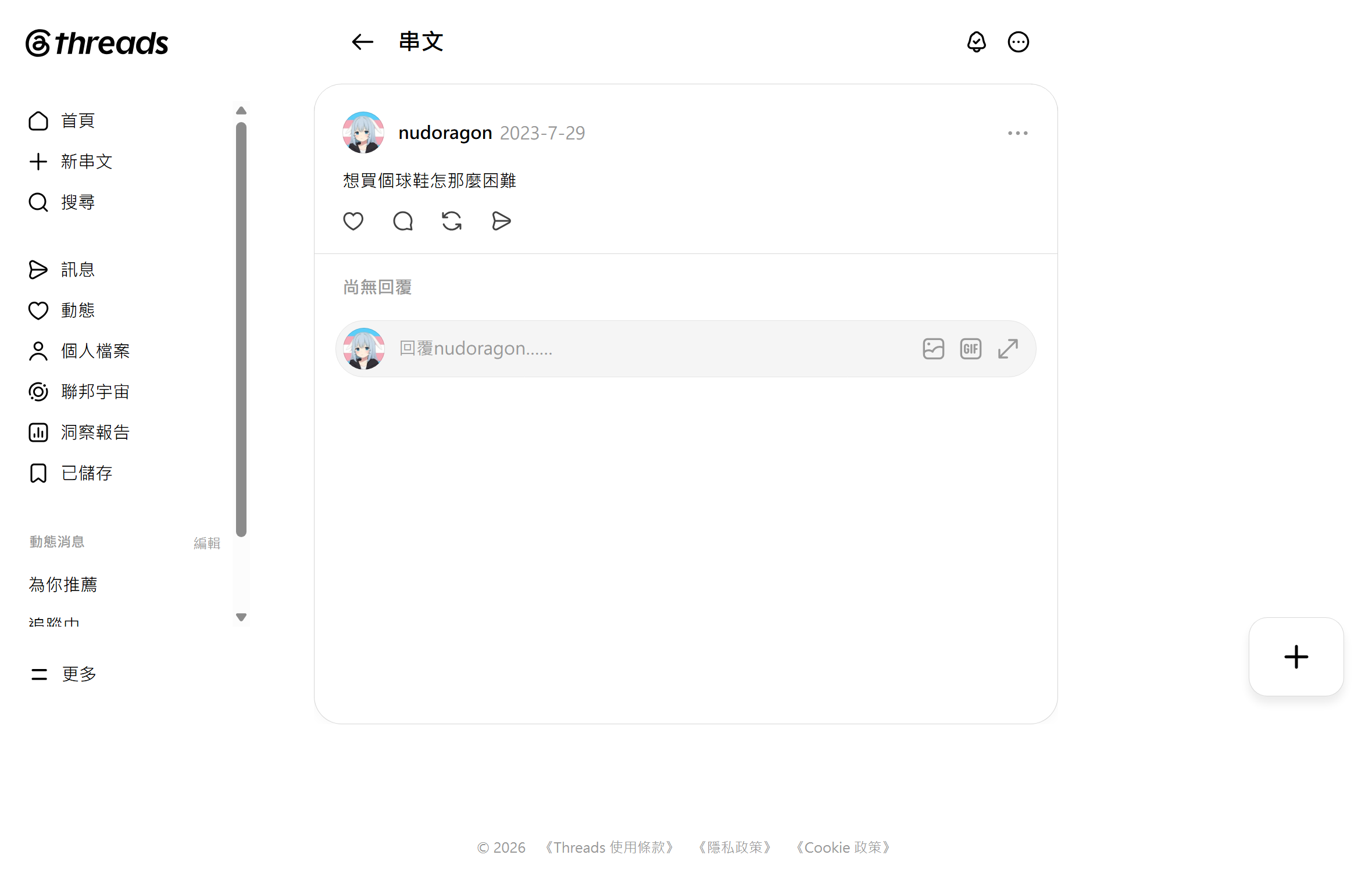Share the post via paper plane icon
The height and width of the screenshot is (887, 1372).
(501, 221)
